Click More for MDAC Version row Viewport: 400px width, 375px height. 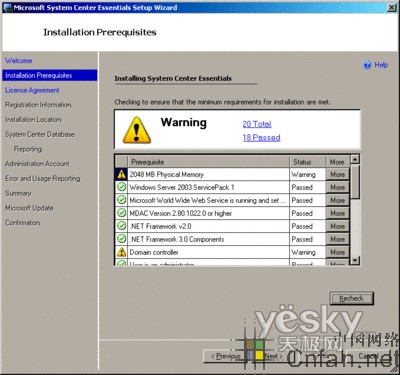pyautogui.click(x=337, y=213)
